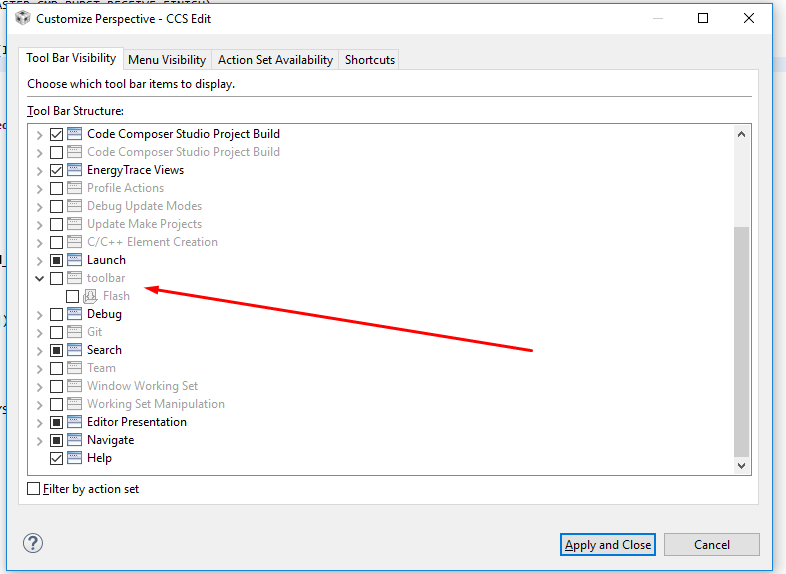Select the Tool Bar Visibility tab
The image size is (786, 574).
click(71, 58)
